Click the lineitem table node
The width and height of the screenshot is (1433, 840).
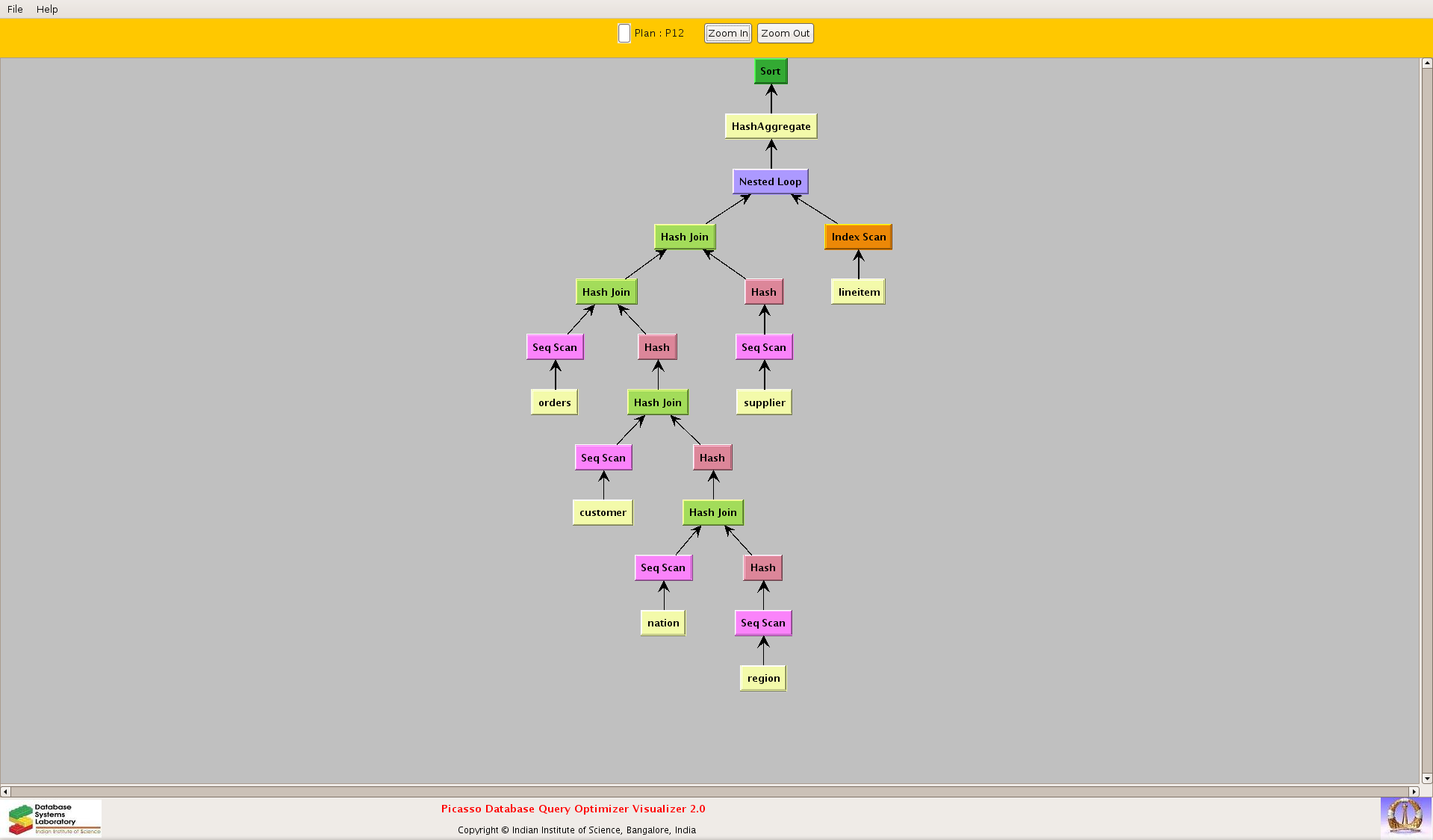(858, 292)
